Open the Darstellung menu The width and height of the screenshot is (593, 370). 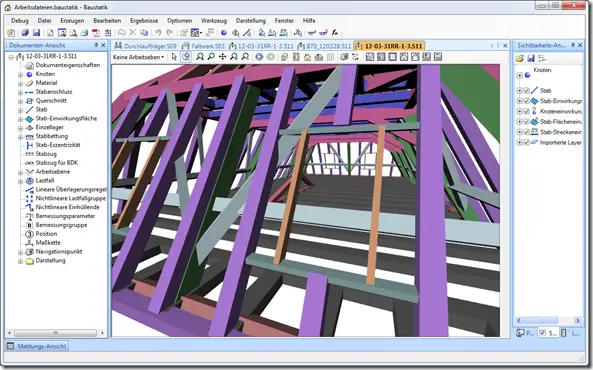pos(251,20)
